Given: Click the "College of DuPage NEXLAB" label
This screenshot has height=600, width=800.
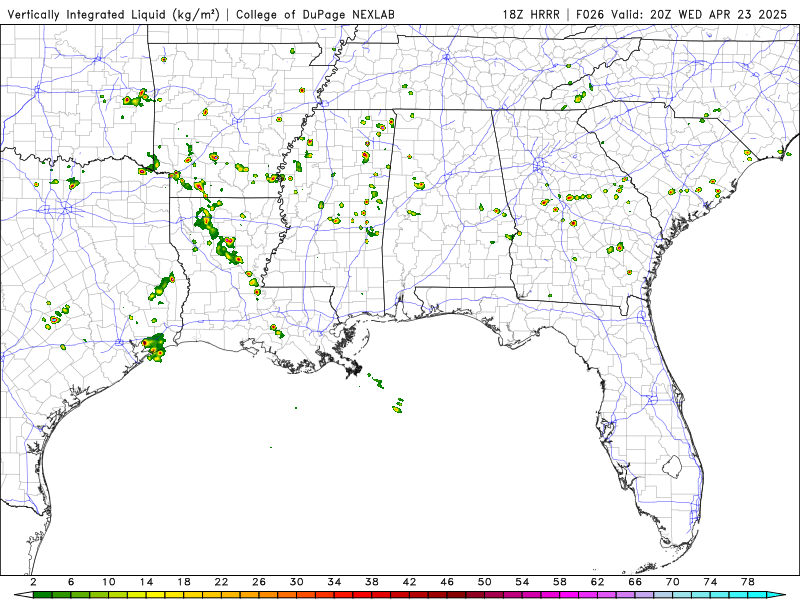Looking at the screenshot, I should coord(315,15).
